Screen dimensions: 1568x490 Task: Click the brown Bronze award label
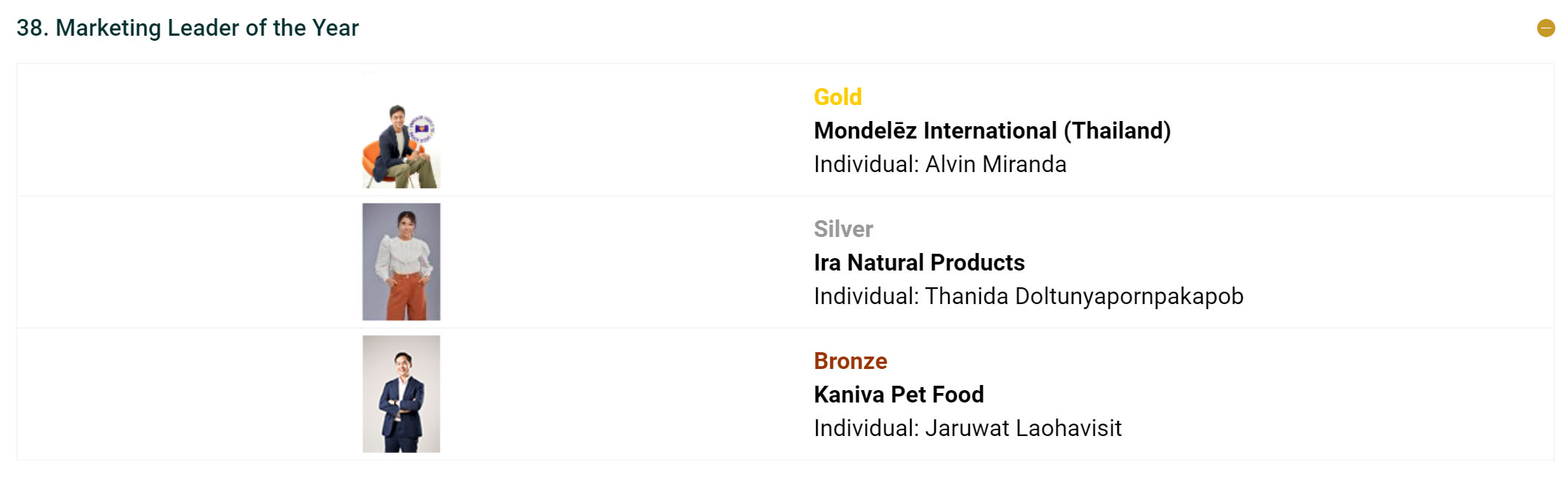850,361
